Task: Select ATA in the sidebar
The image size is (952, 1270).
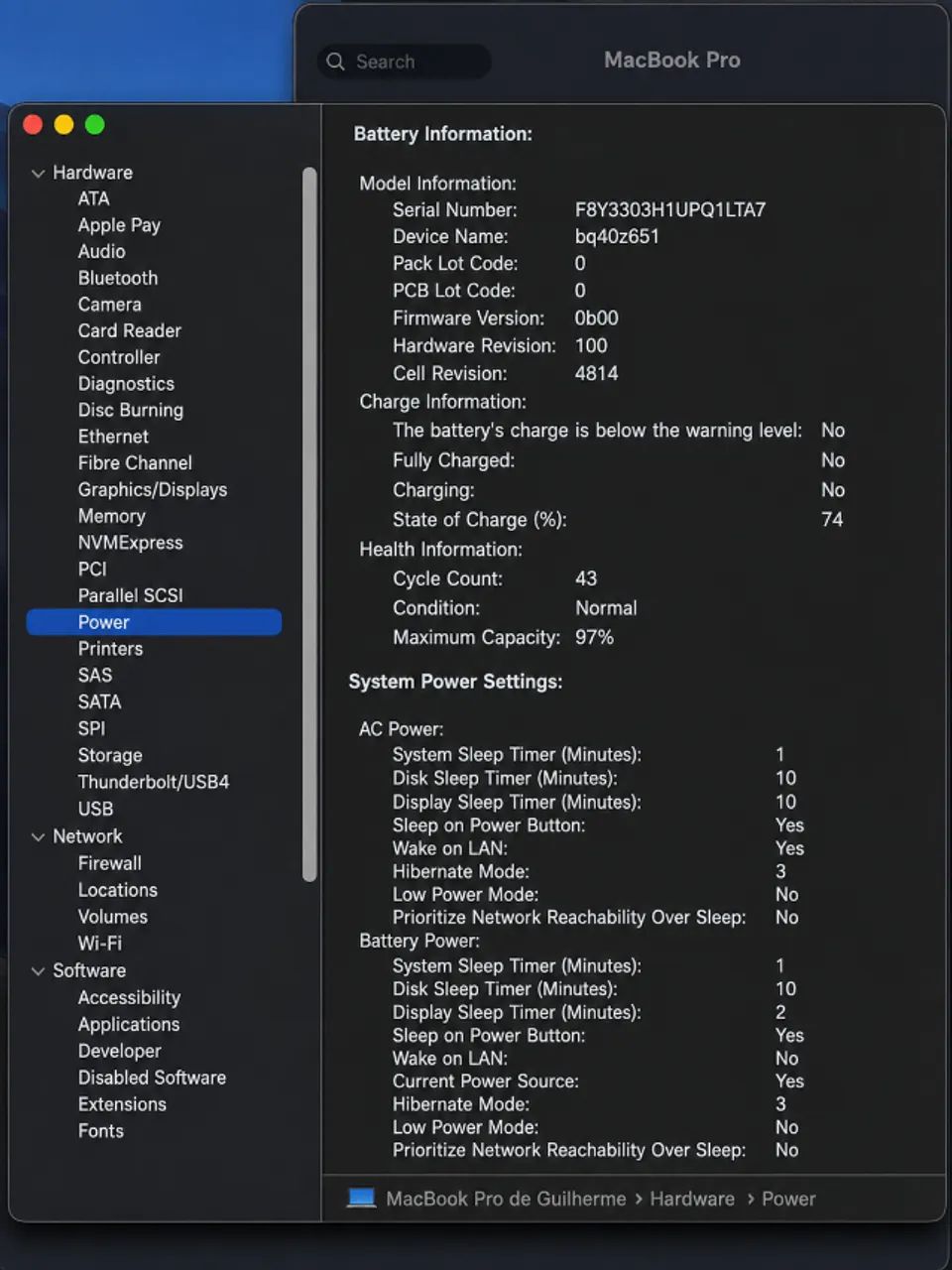Action: point(93,198)
